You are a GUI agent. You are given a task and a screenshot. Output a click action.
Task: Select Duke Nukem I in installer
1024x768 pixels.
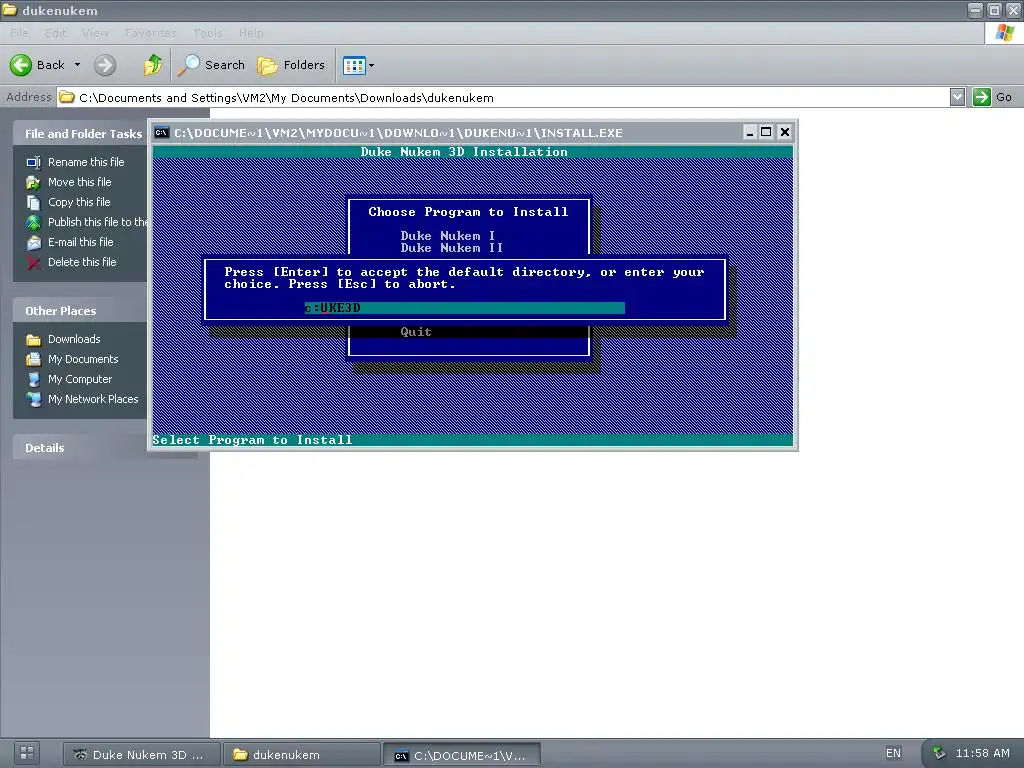[x=448, y=236]
